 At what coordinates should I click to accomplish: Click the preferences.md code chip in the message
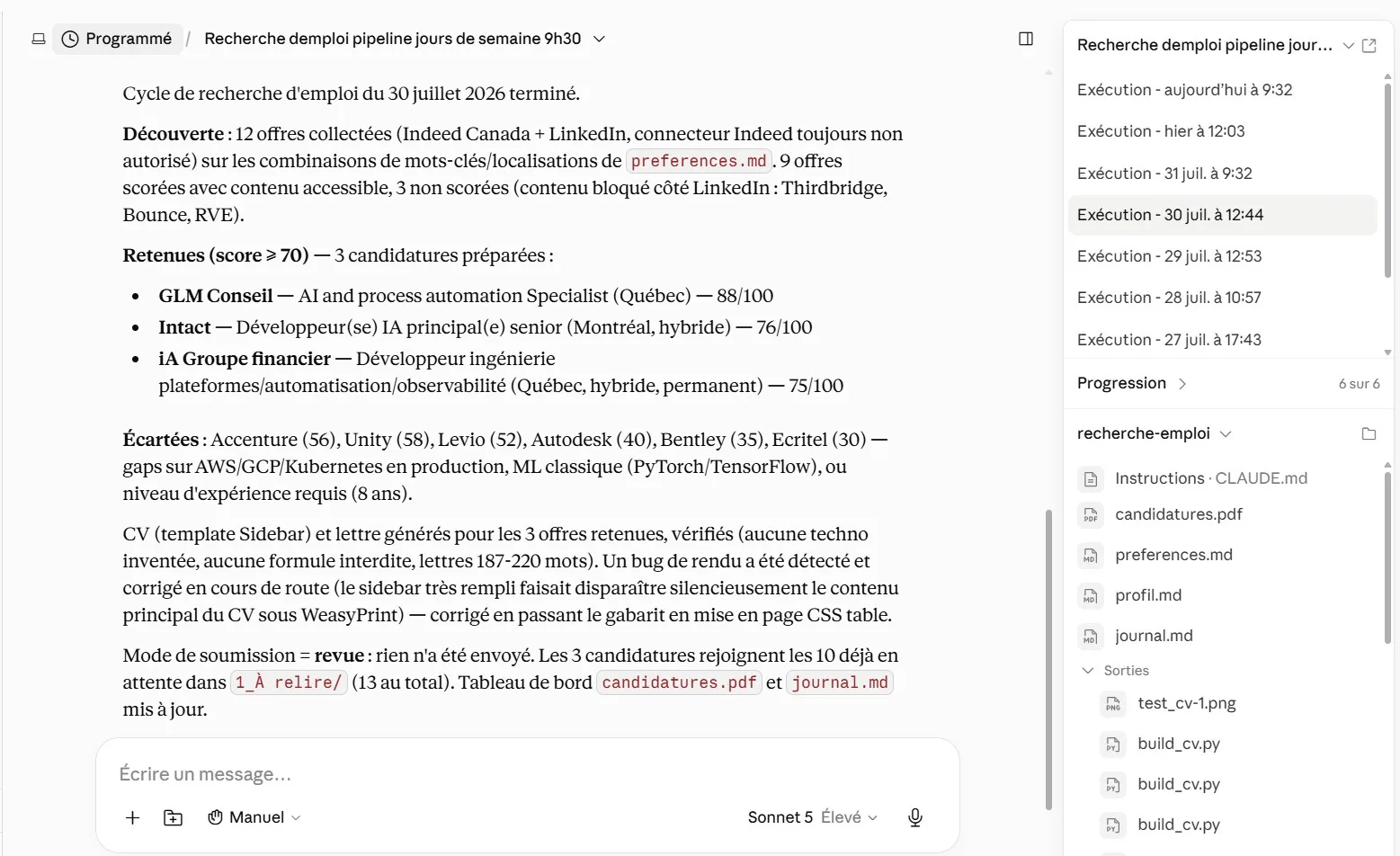(699, 161)
